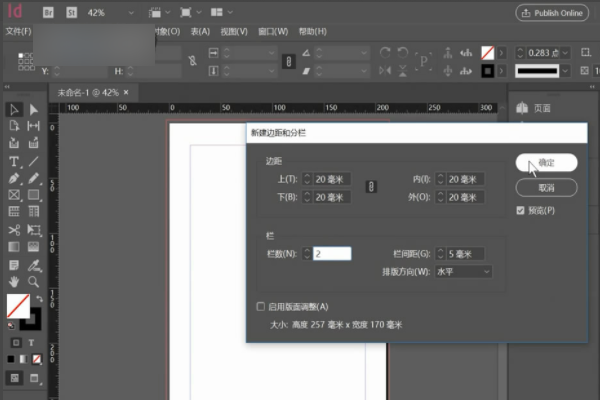This screenshot has width=600, height=400.
Task: Open the 排版方向 dropdown set to 水平
Action: (x=462, y=271)
